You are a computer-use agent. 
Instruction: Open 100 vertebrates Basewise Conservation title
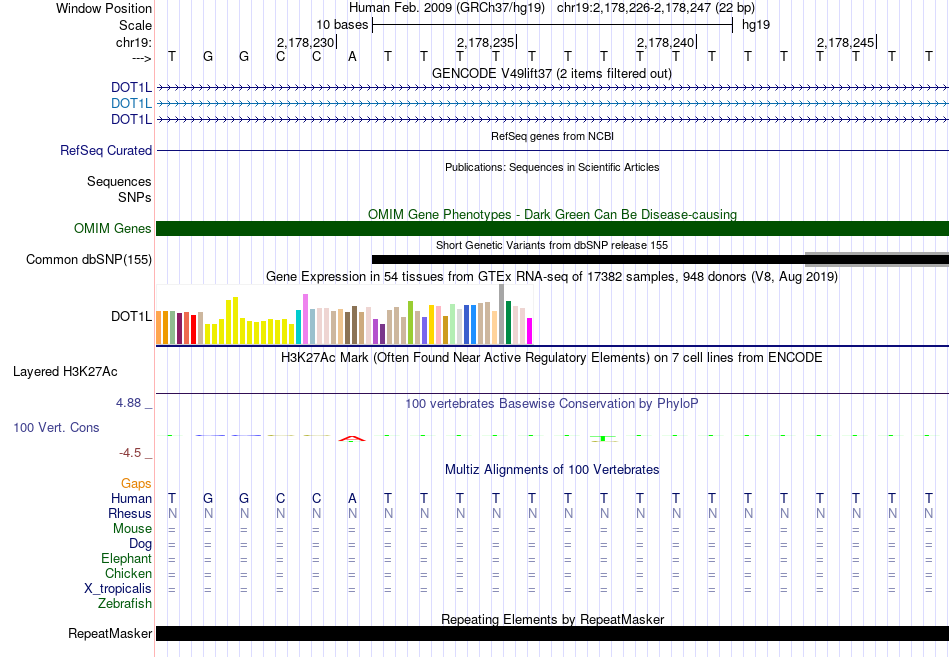pyautogui.click(x=552, y=404)
